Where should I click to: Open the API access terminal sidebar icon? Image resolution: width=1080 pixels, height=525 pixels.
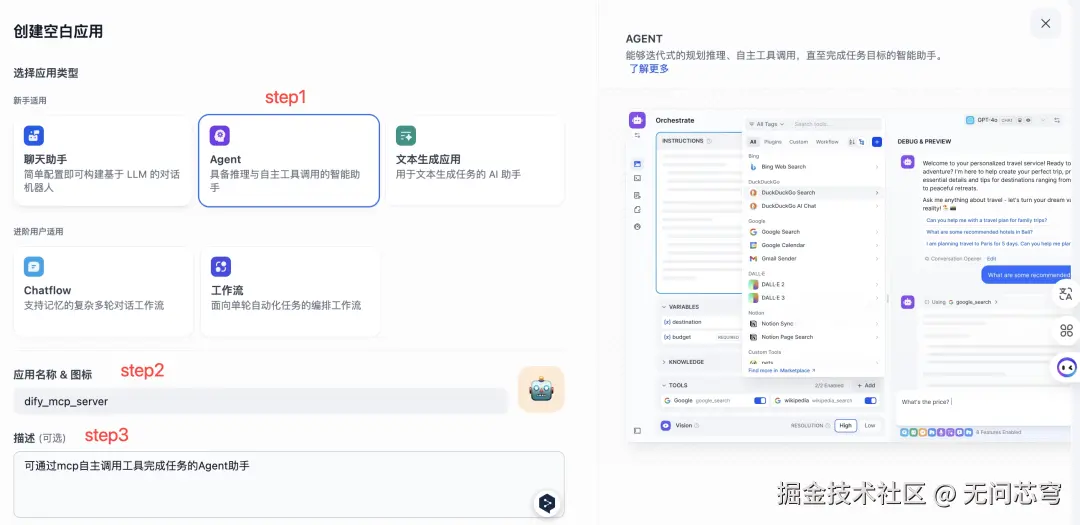click(x=637, y=178)
